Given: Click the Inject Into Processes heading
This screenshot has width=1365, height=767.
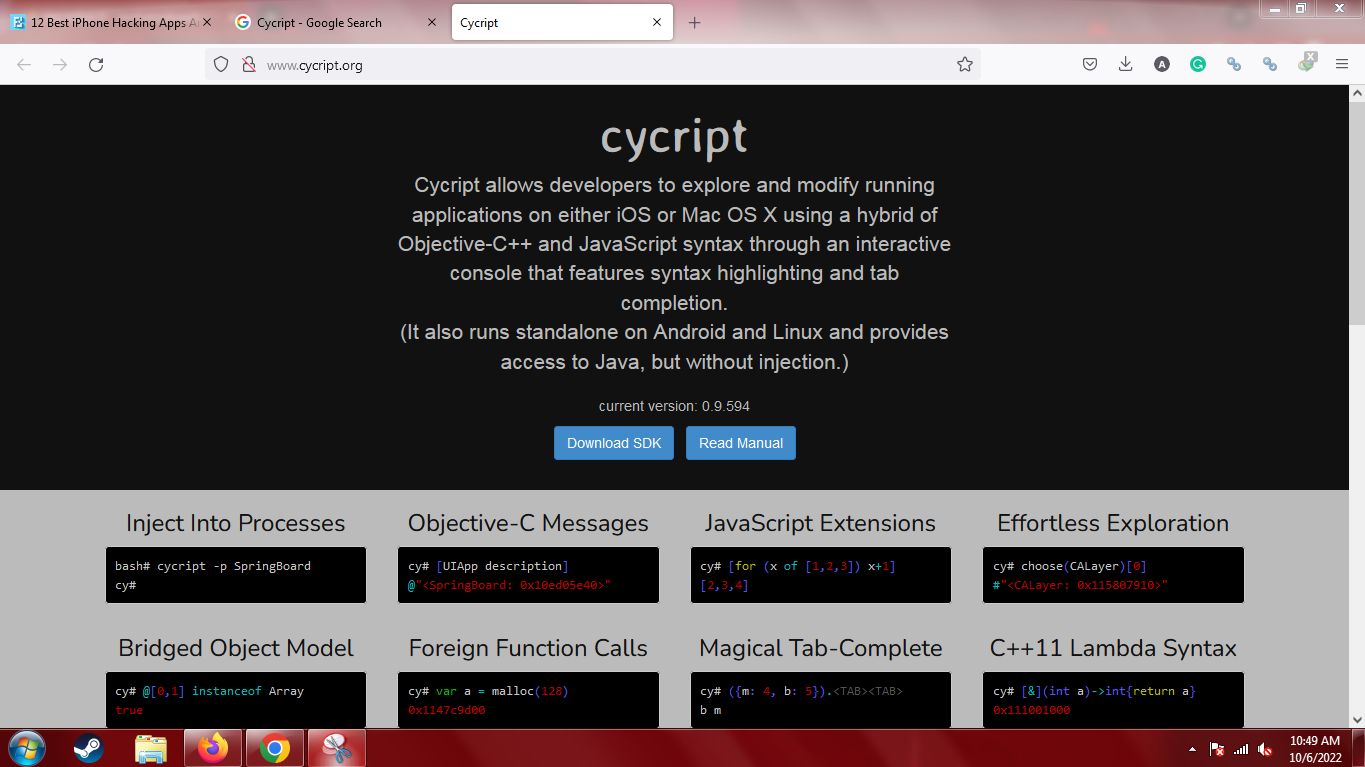Looking at the screenshot, I should (x=236, y=523).
